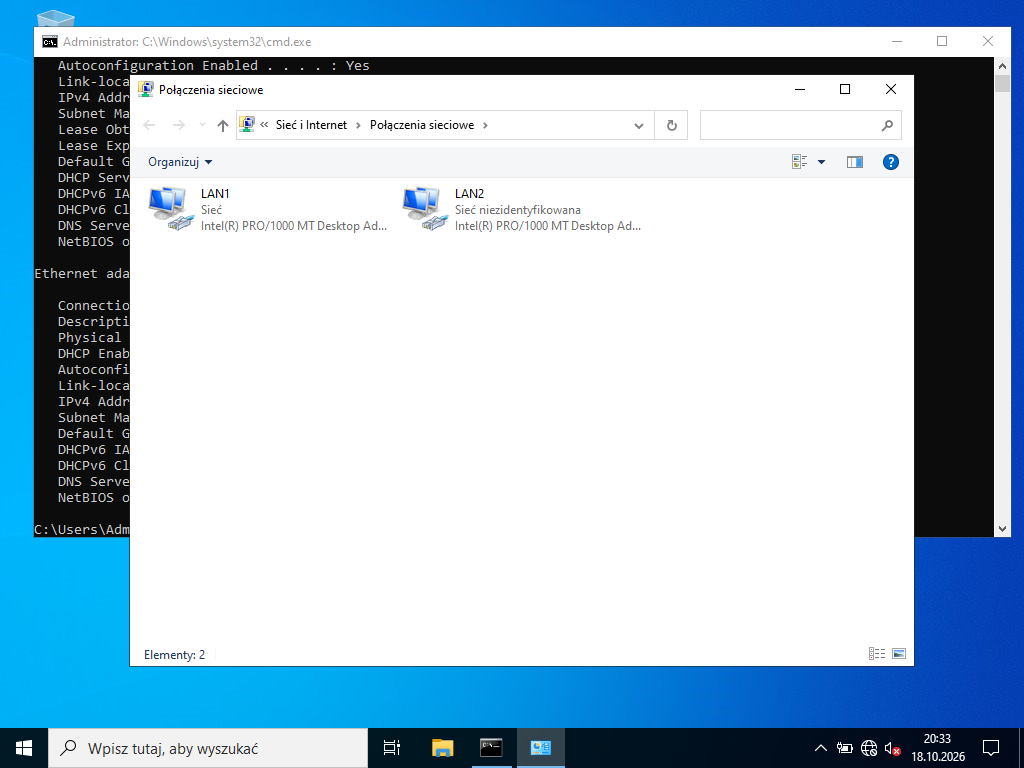This screenshot has width=1024, height=768.
Task: Maximize the Połączenia sieciowe window
Action: point(845,89)
